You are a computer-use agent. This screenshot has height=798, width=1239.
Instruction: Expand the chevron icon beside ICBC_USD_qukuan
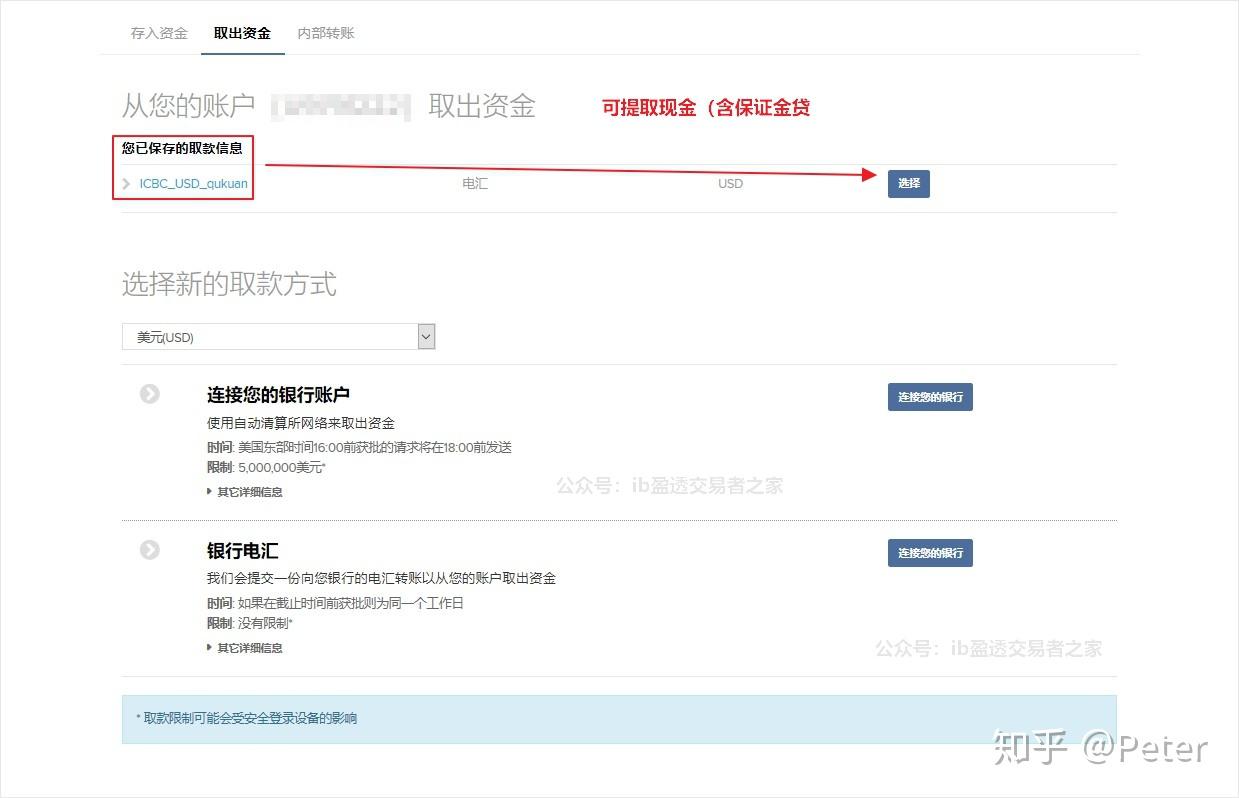tap(127, 184)
